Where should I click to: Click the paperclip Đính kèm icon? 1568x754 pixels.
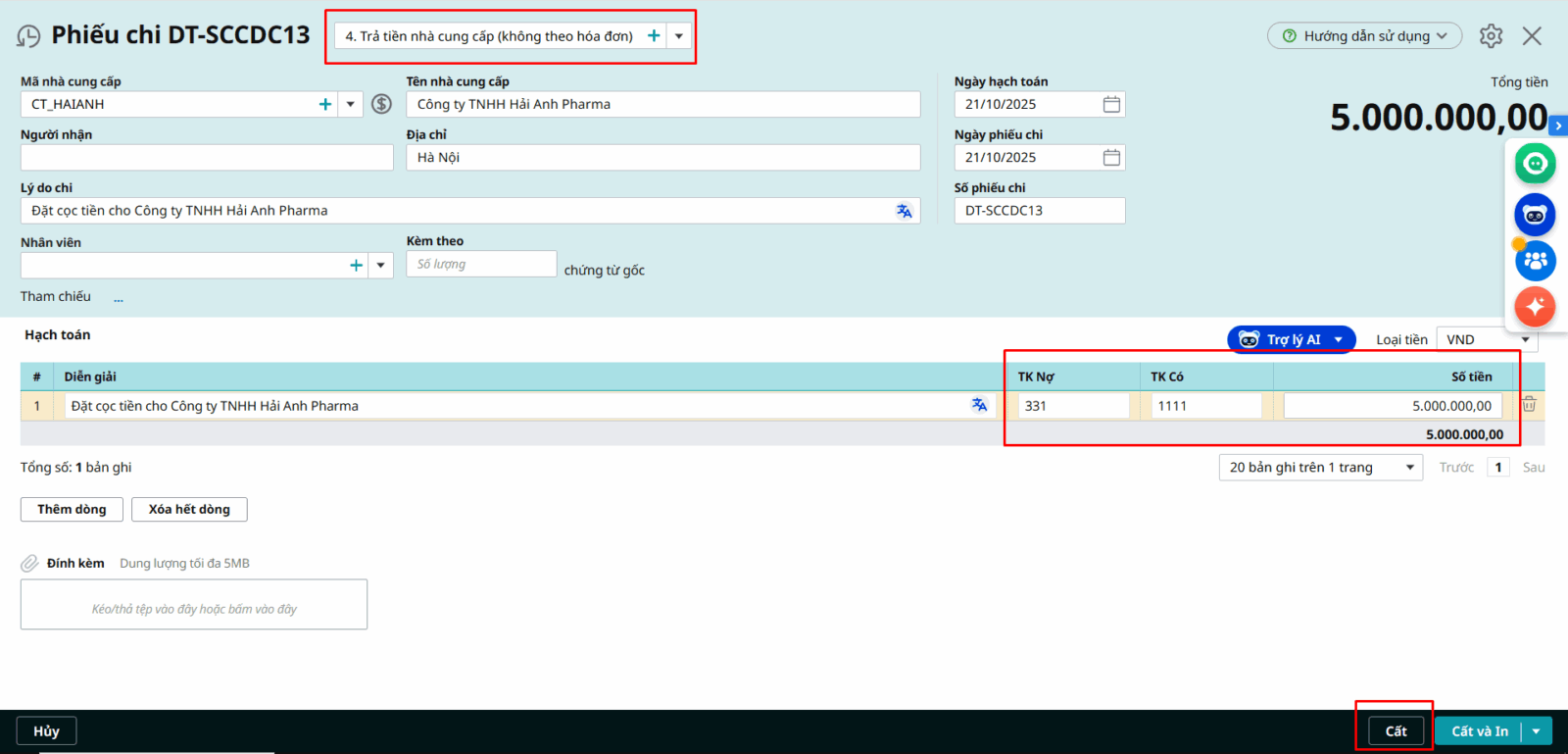coord(29,563)
